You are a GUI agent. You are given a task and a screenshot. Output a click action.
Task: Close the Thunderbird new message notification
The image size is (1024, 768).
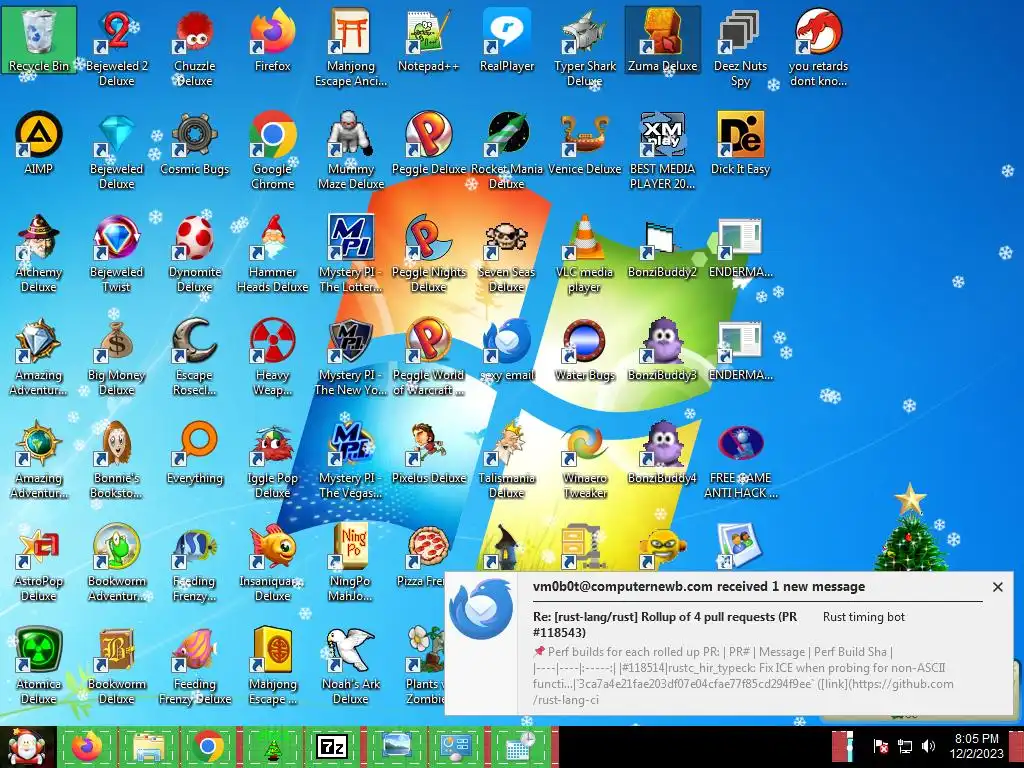click(997, 587)
